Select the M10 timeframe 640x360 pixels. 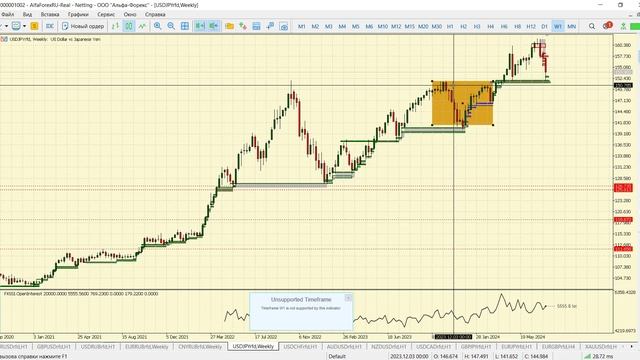point(382,26)
